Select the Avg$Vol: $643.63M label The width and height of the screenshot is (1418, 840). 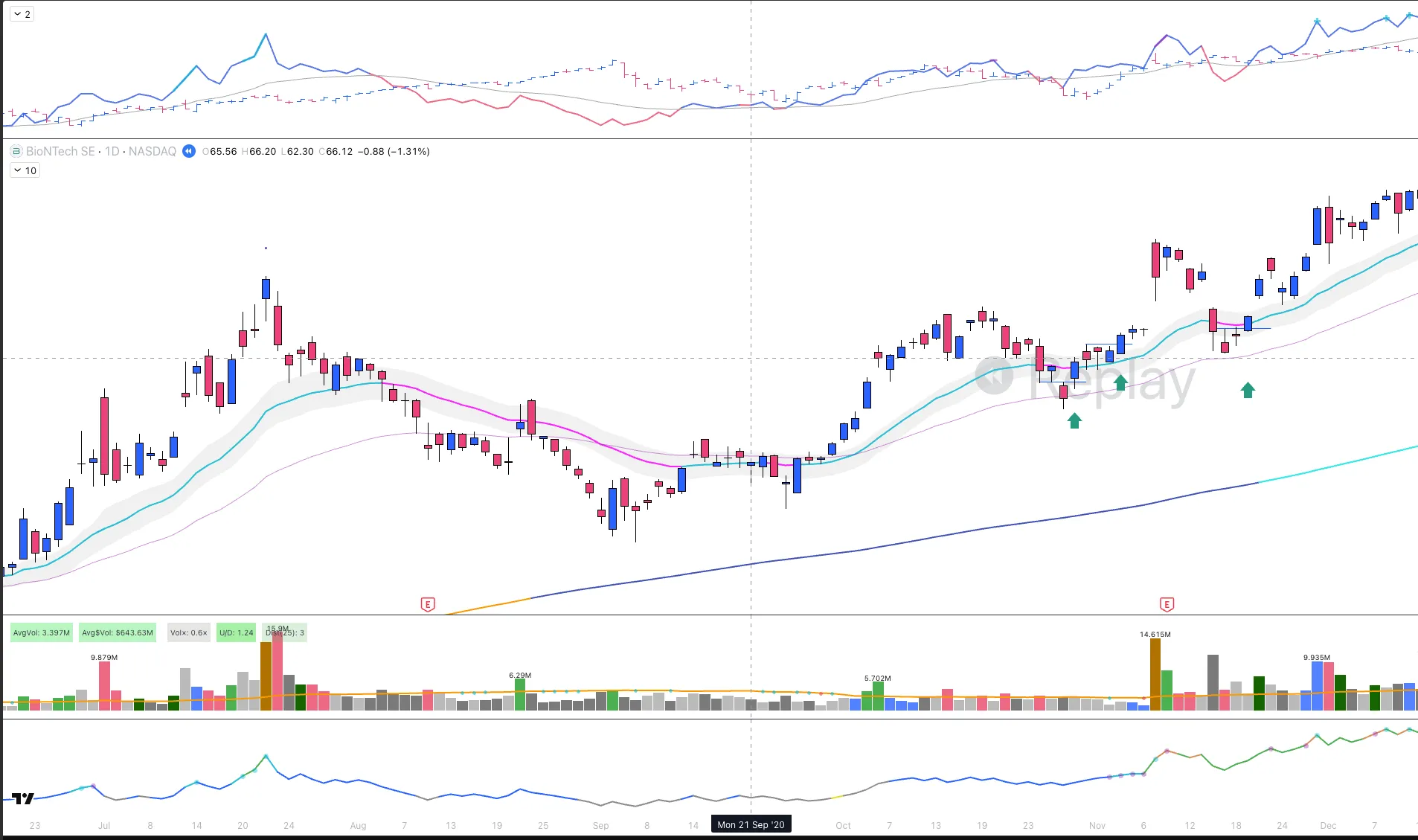[x=118, y=633]
